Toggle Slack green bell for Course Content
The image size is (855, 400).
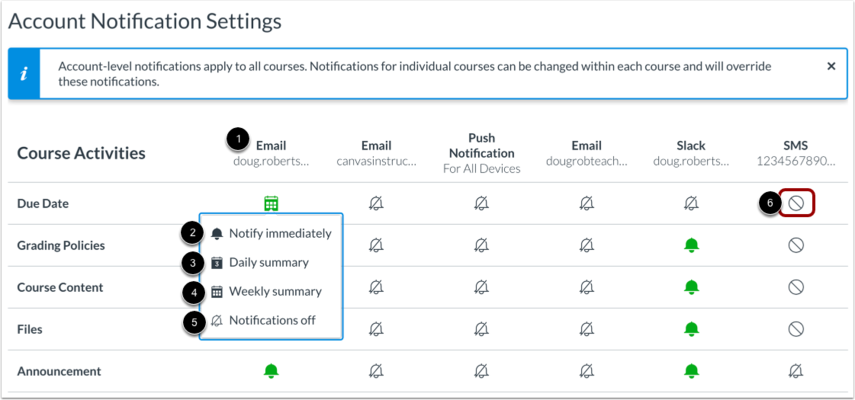(x=691, y=287)
